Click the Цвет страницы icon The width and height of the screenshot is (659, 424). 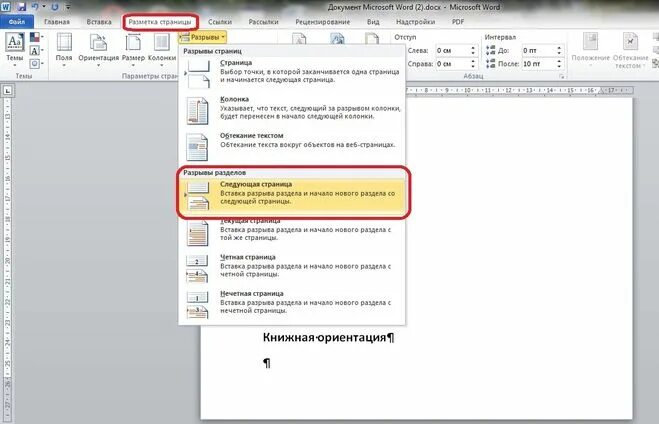click(x=337, y=39)
